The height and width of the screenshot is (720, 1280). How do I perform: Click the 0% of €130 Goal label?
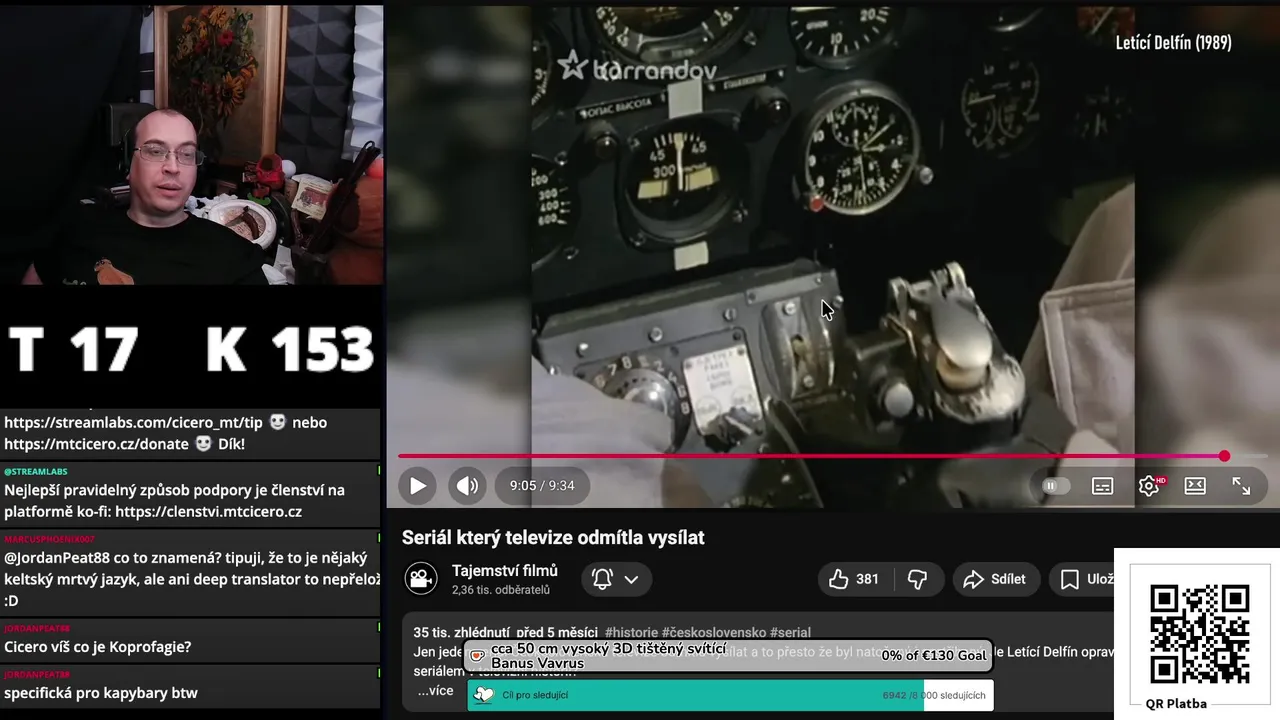point(934,656)
